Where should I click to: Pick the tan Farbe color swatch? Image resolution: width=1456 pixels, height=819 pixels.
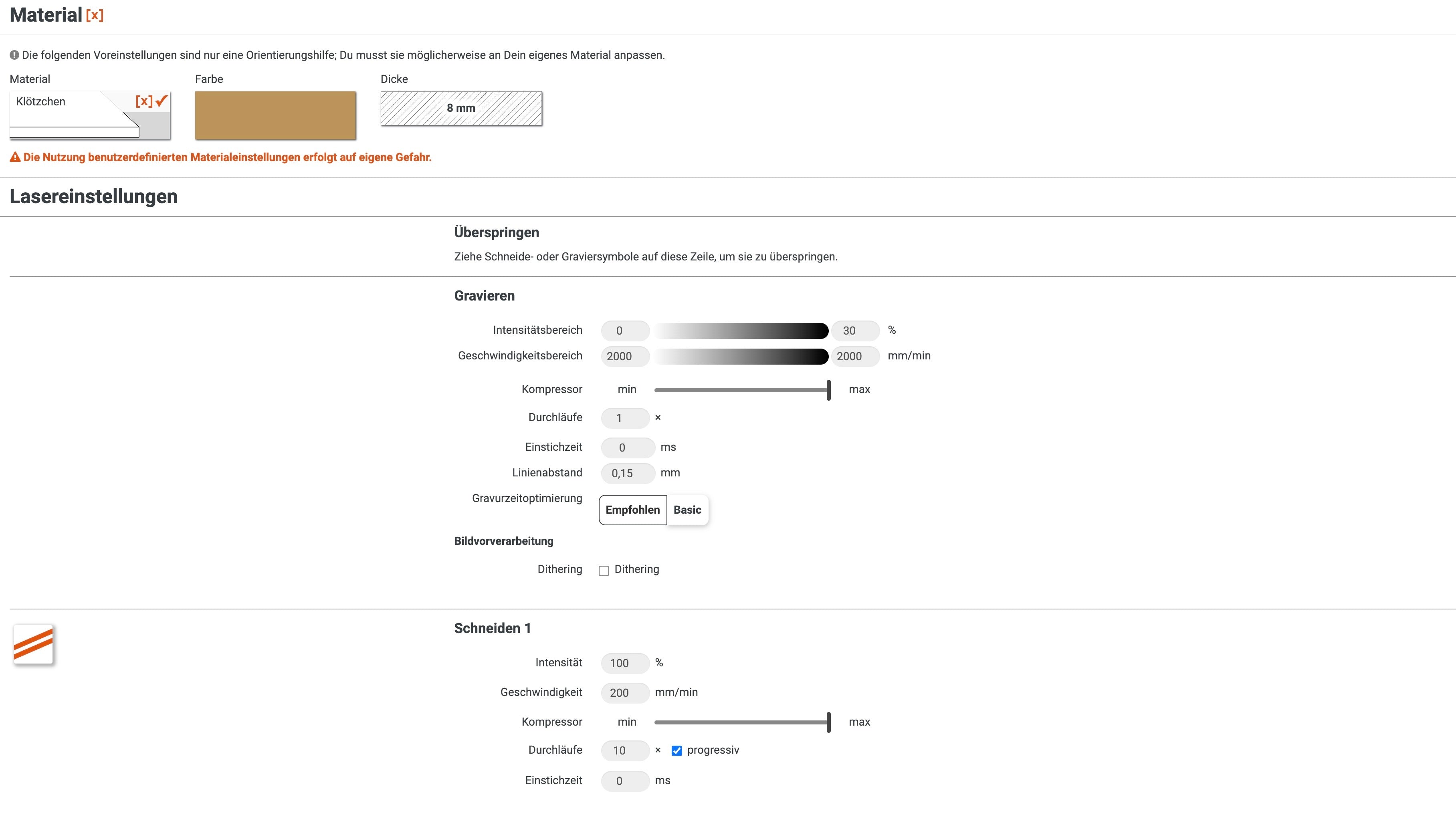pos(275,115)
